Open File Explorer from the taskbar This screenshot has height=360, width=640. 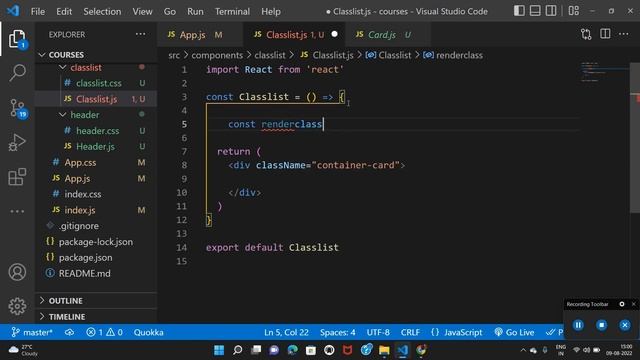[x=384, y=350]
